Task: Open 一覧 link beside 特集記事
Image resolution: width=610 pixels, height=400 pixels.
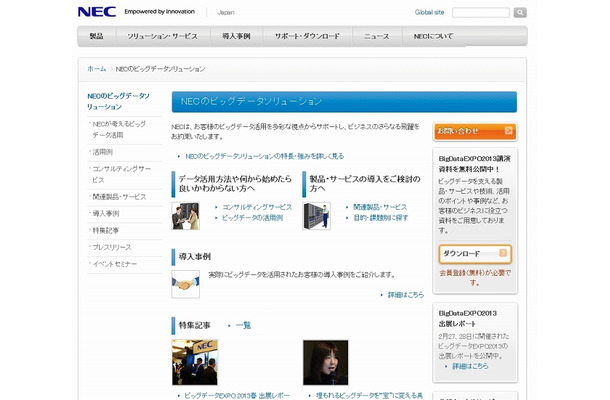Action: (x=243, y=325)
